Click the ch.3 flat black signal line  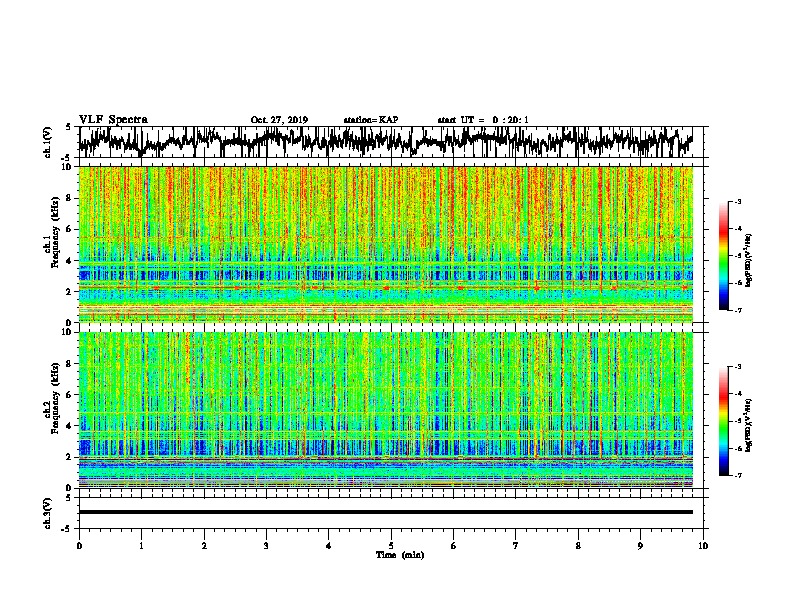[386, 512]
